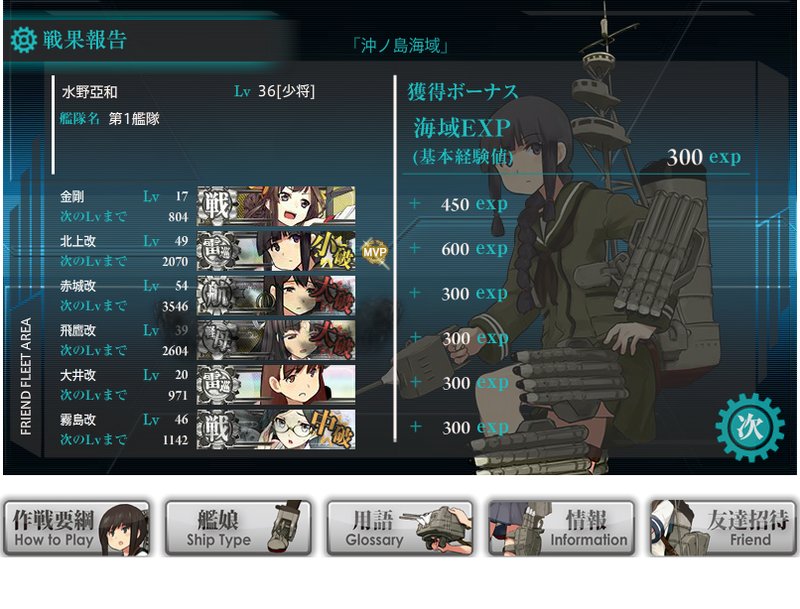
Task: Select 金剛 portrait card
Action: click(x=276, y=206)
